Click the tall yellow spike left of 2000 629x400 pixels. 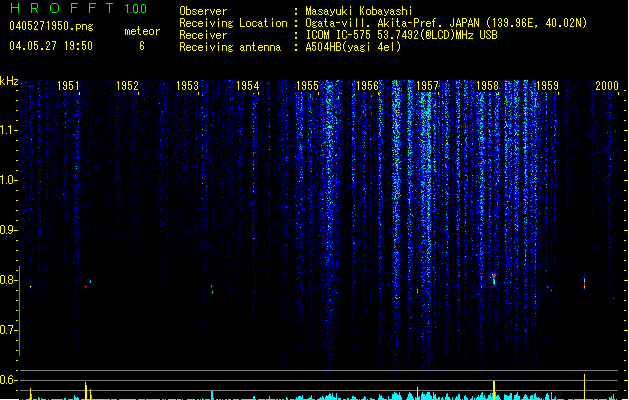(584, 386)
